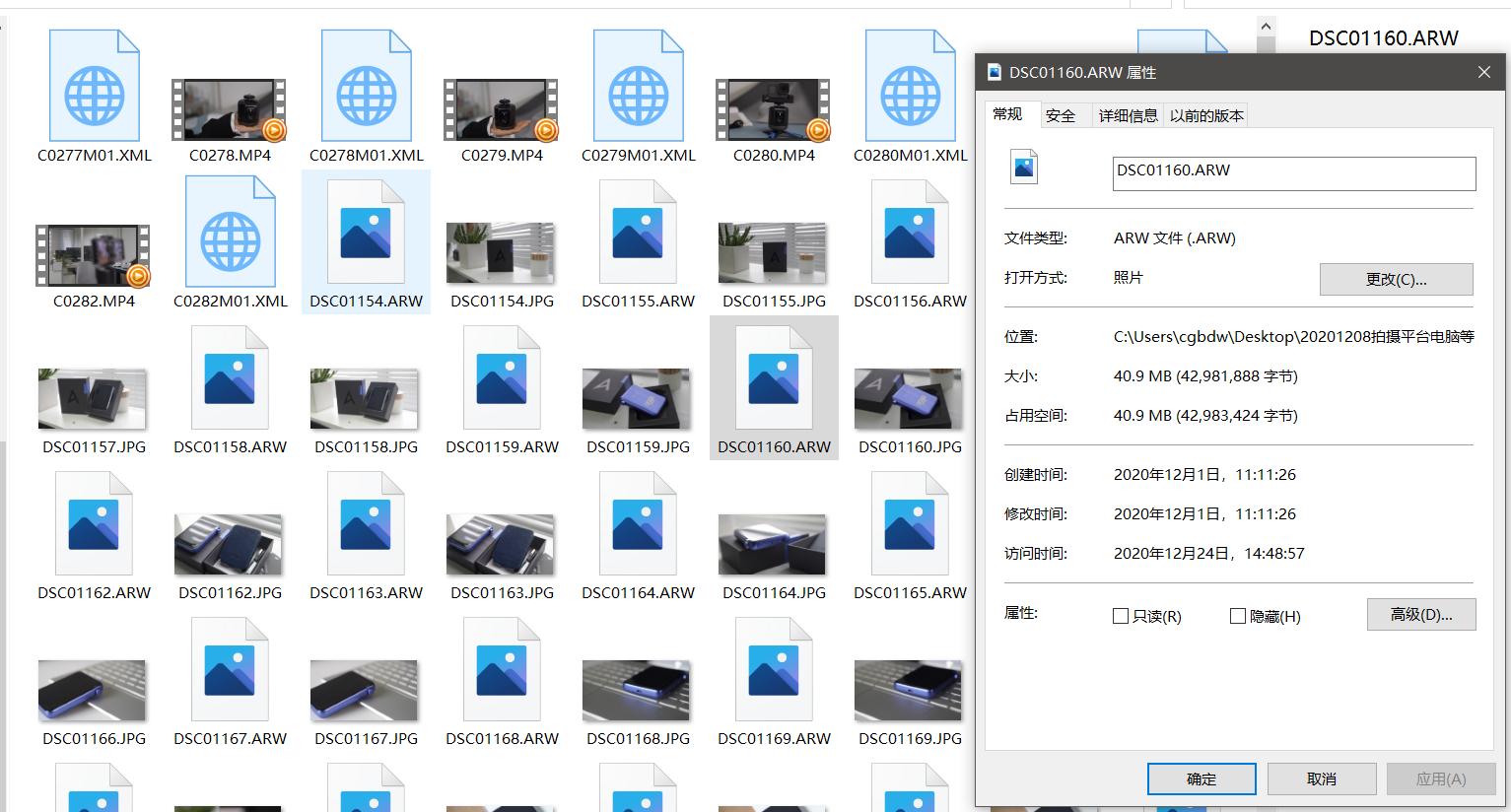Click the 更改 button to change opening app

[x=1396, y=279]
